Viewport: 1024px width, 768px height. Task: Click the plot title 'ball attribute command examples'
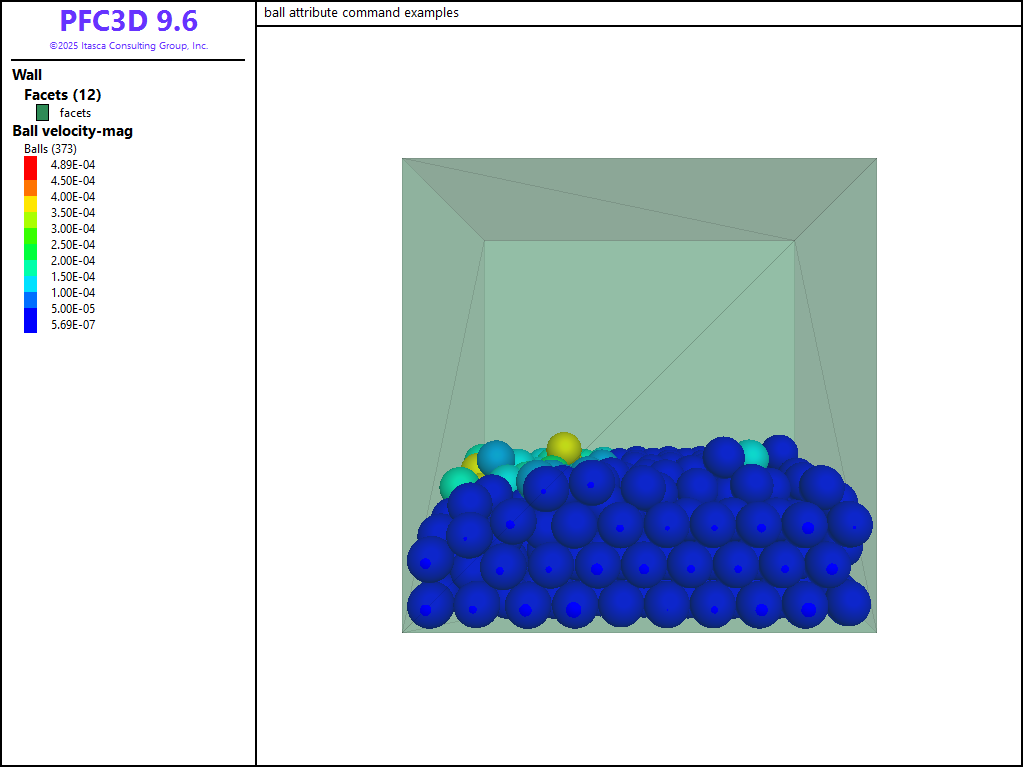[x=361, y=13]
